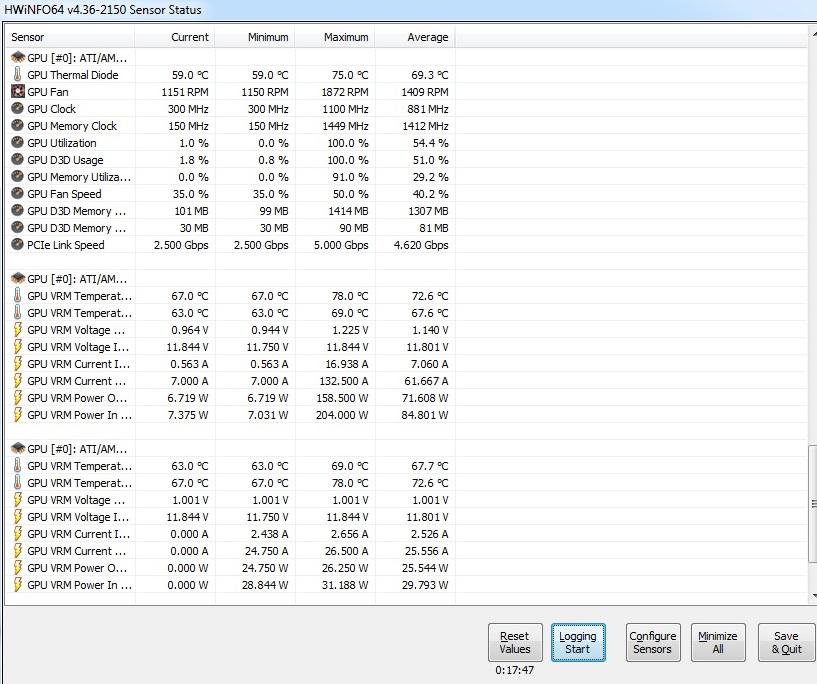The image size is (817, 684).
Task: Click the PCIe Link Speed average 4.620 Gbps
Action: click(421, 245)
